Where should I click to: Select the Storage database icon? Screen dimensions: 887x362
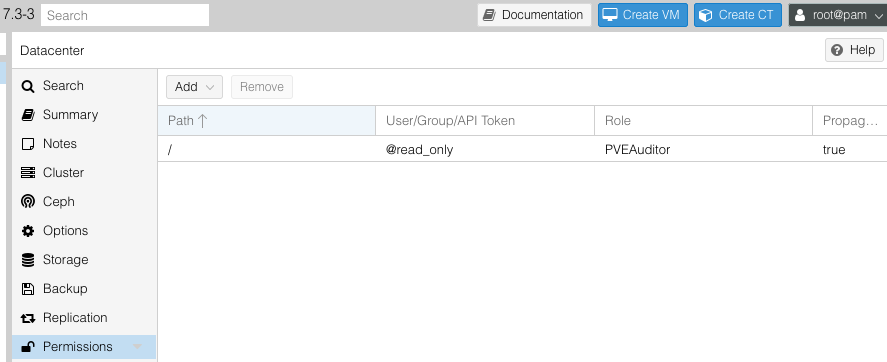point(28,260)
